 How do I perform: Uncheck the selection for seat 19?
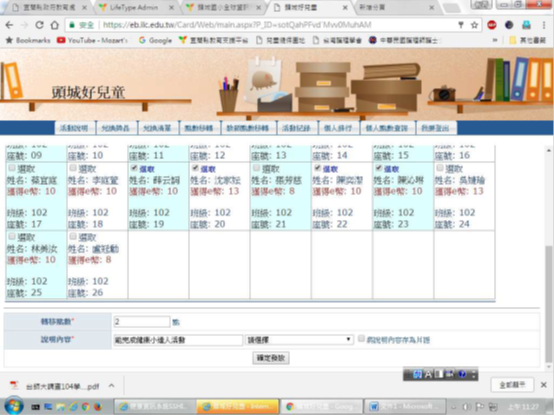click(x=134, y=168)
